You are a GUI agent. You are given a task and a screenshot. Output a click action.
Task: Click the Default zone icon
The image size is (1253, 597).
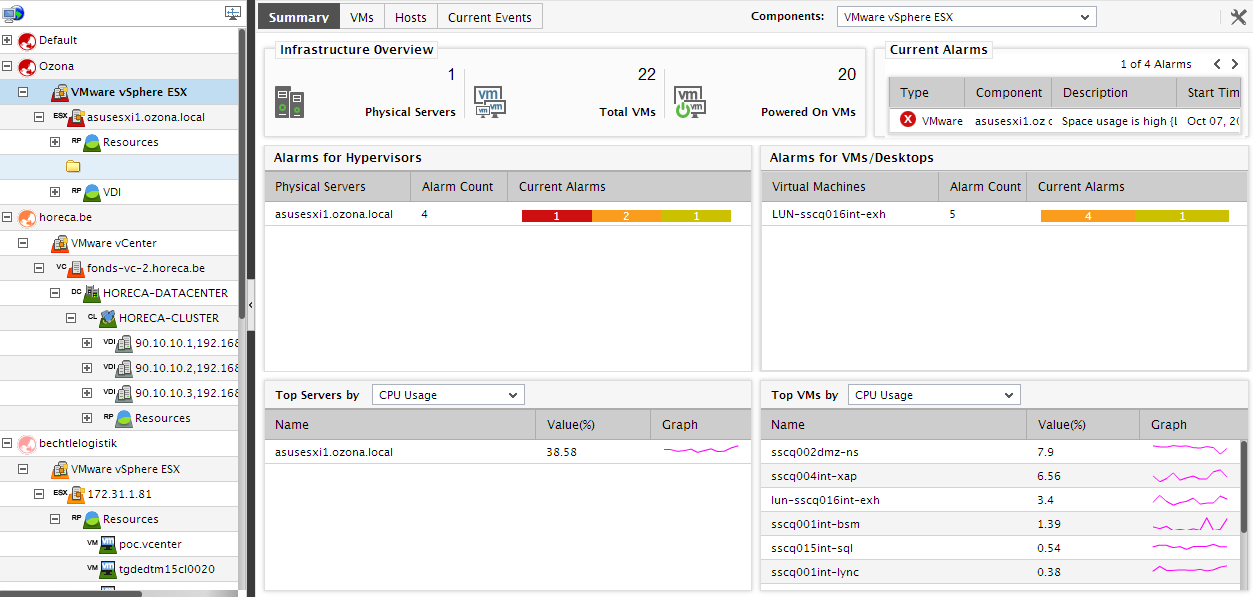click(28, 41)
